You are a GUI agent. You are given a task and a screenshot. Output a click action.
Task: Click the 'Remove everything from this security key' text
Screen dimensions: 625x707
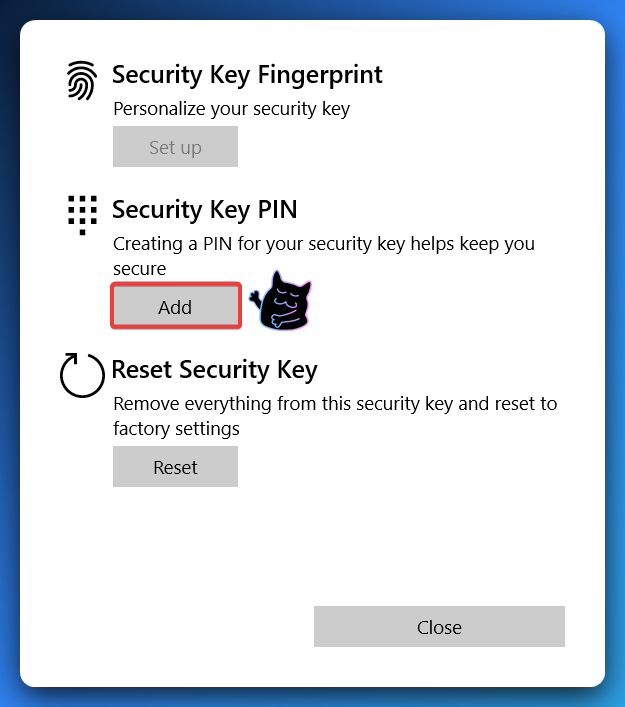(x=335, y=404)
